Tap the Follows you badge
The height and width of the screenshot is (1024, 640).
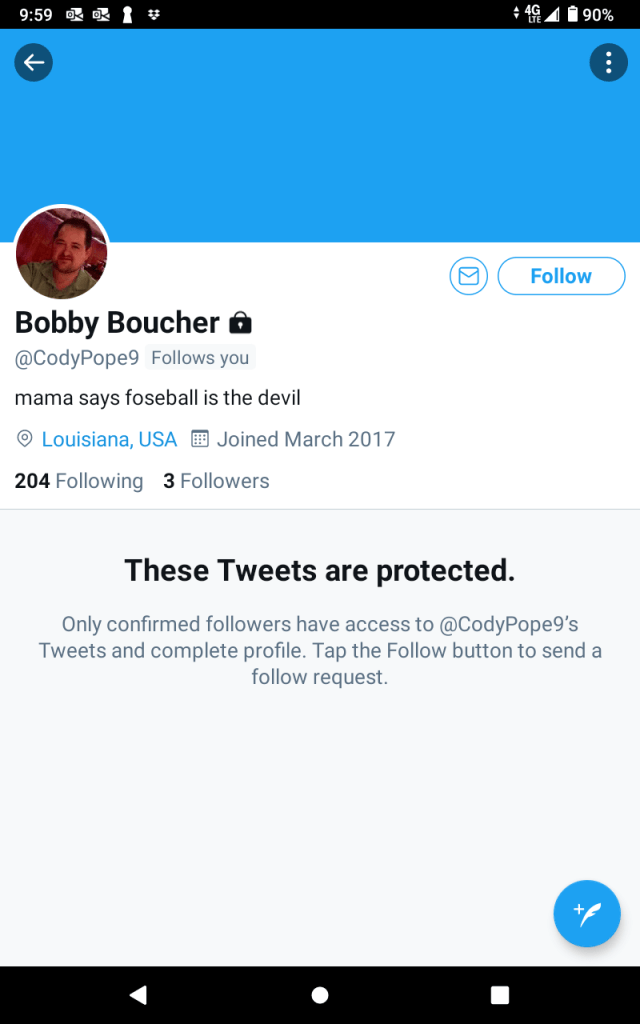tap(200, 358)
